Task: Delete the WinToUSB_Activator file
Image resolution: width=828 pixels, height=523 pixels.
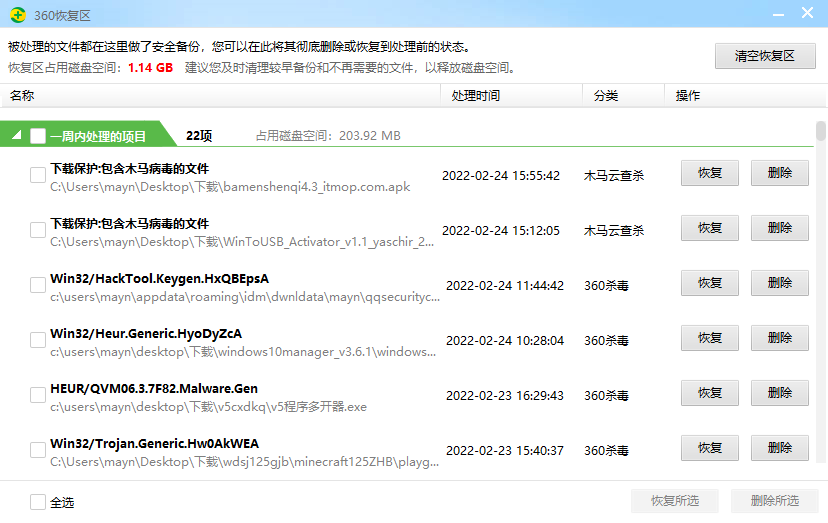Action: 780,228
